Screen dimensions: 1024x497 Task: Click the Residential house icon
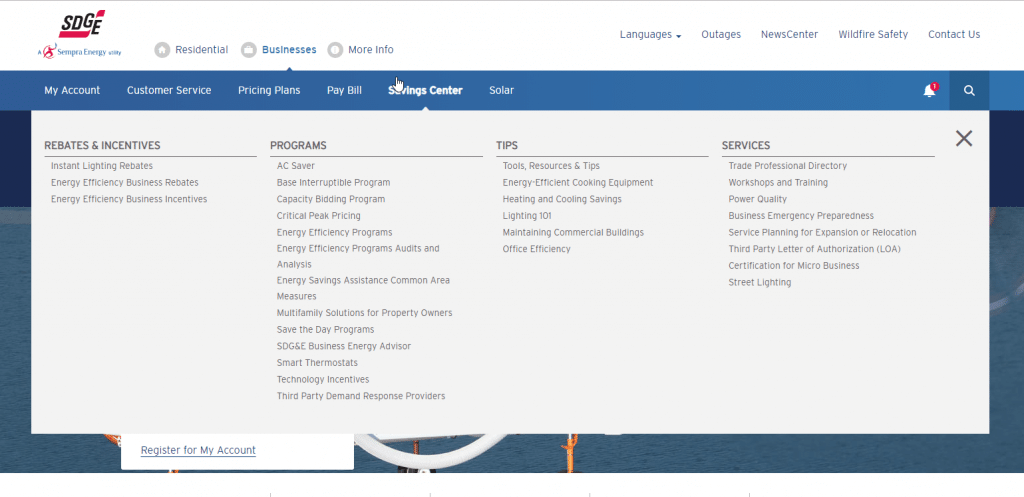click(x=162, y=50)
